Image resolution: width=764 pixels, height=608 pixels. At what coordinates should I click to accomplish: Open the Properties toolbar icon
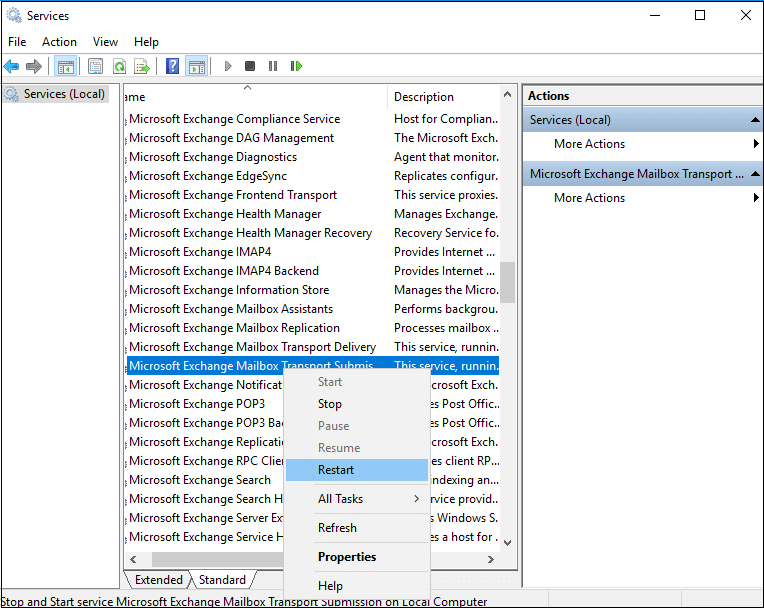click(x=96, y=66)
